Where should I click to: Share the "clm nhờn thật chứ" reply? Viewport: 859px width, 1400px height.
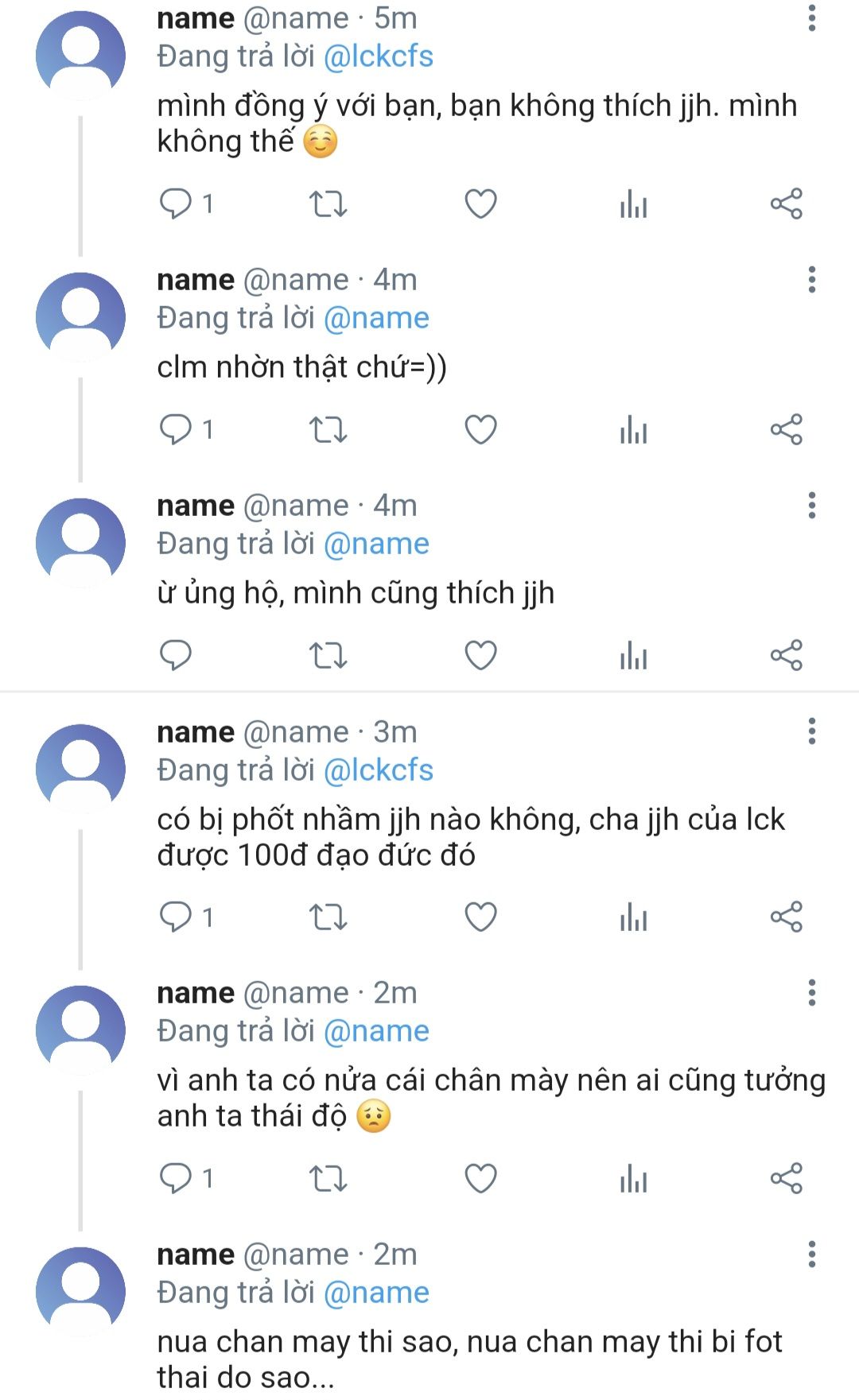(786, 430)
